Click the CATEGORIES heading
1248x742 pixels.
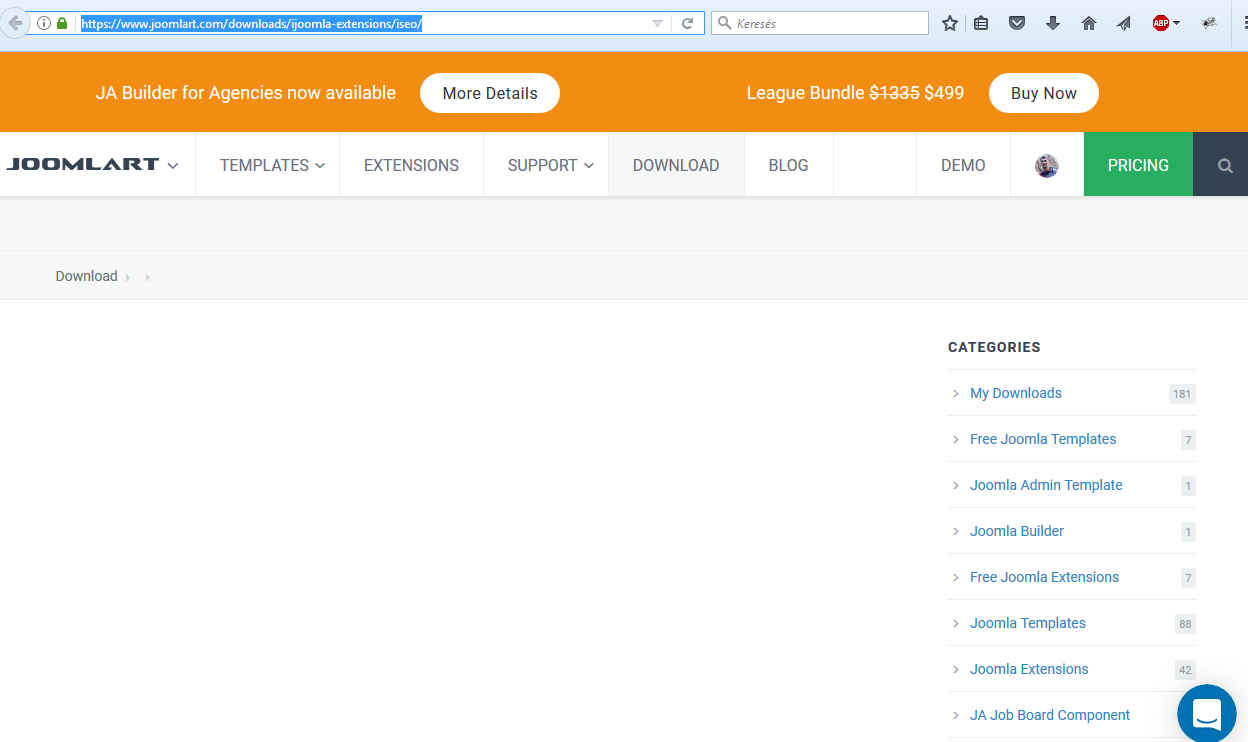[994, 347]
